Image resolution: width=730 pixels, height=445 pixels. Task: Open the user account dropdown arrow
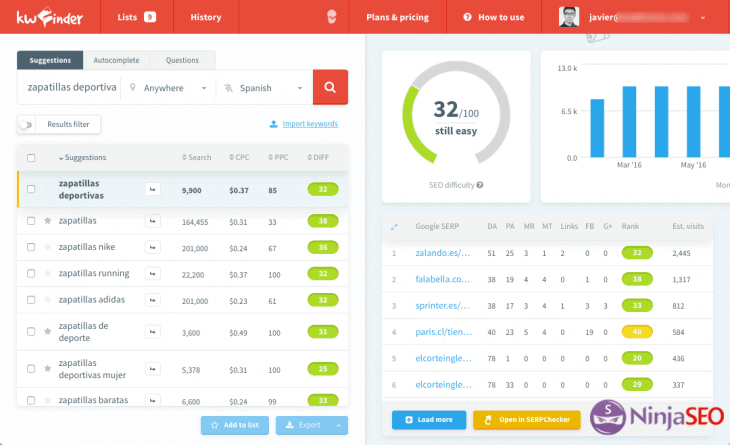click(703, 18)
